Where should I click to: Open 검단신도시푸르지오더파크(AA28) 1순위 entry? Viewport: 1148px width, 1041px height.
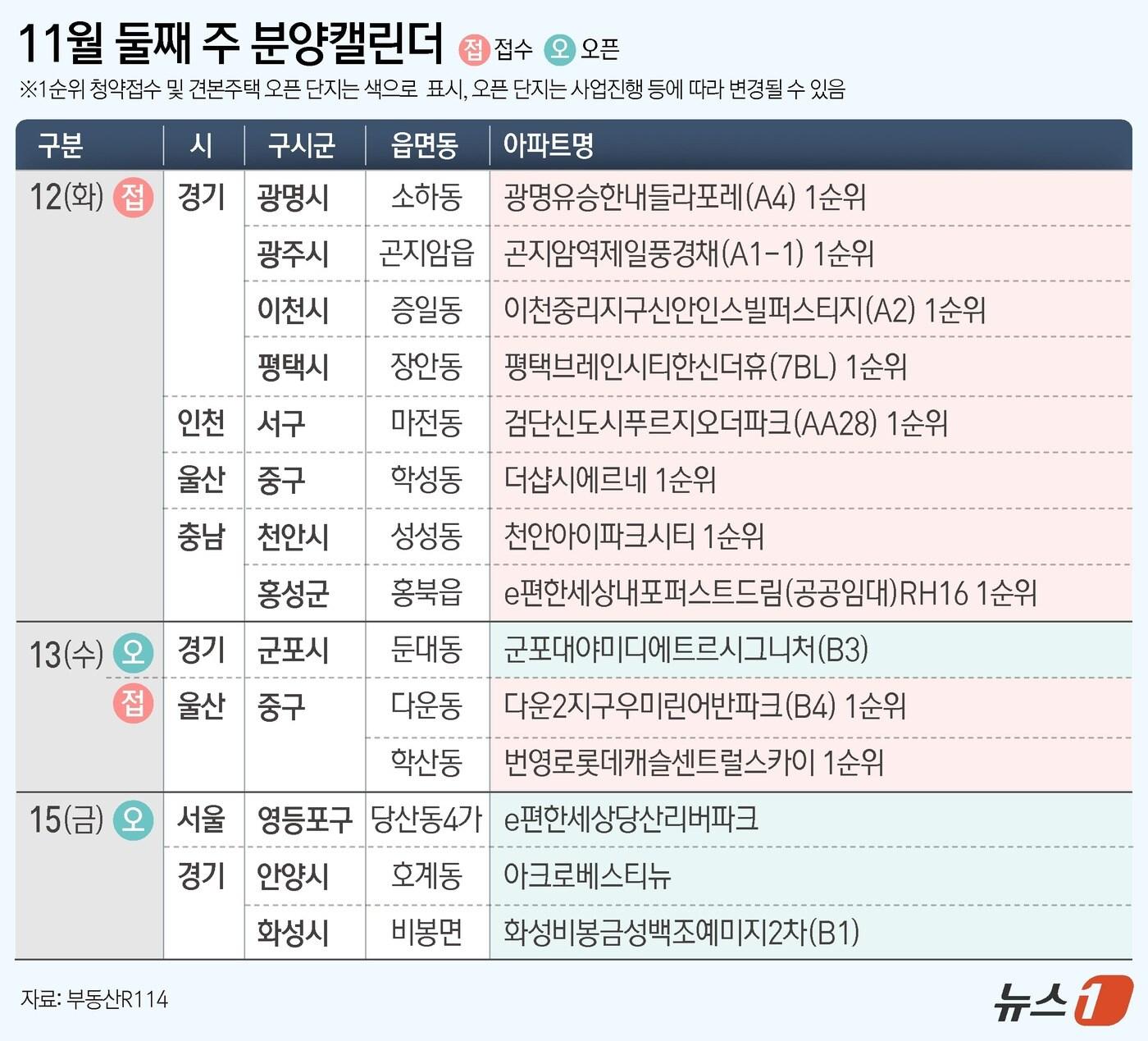tap(725, 423)
